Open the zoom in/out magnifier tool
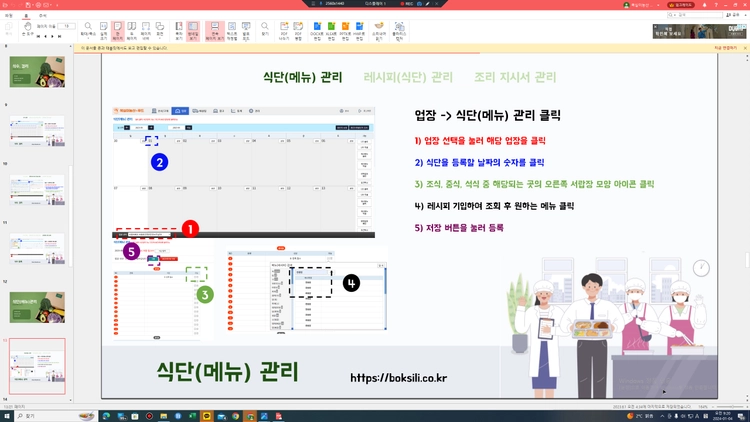750x422 pixels. coord(88,31)
